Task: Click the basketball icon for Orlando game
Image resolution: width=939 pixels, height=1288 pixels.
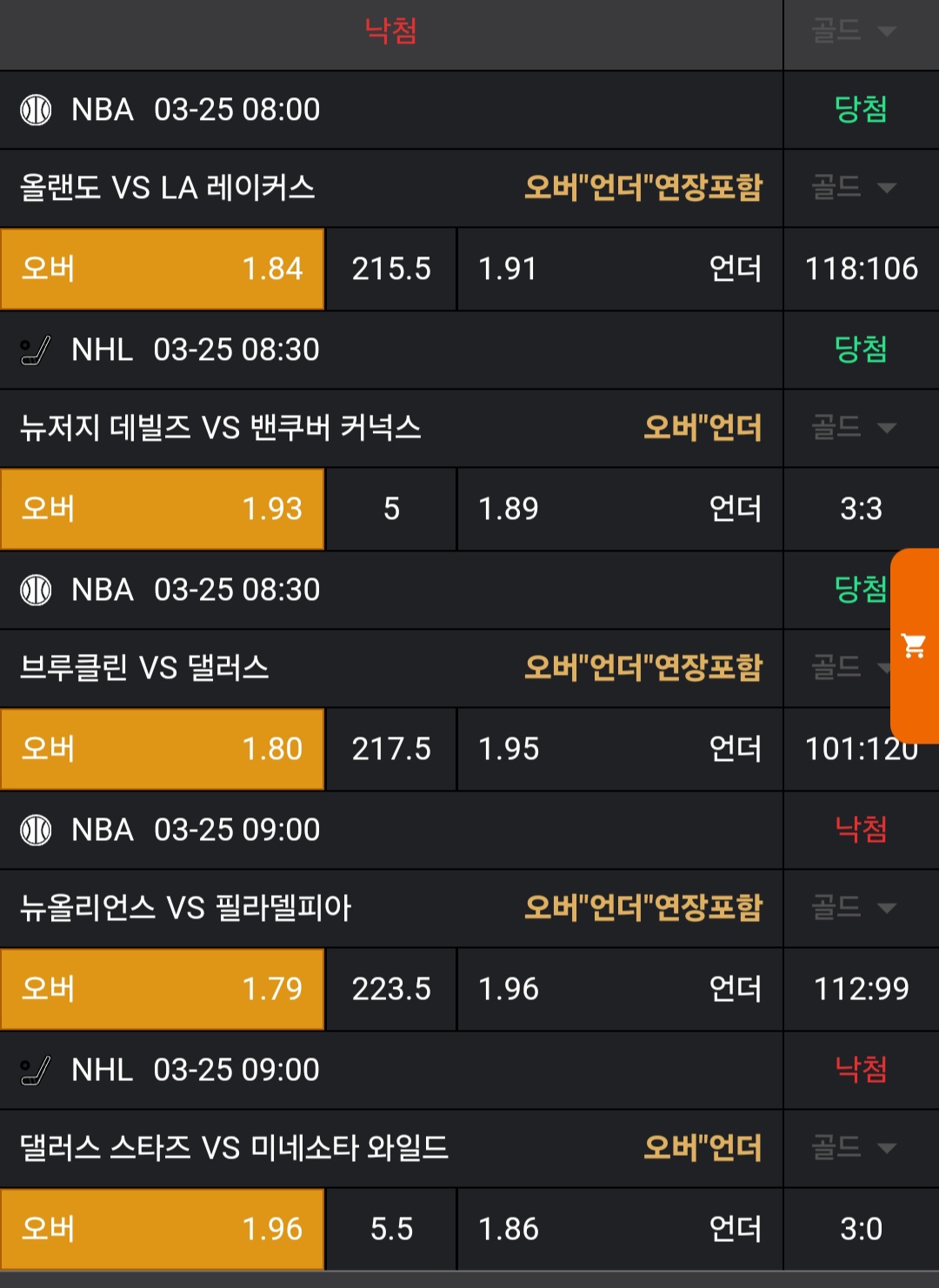Action: [36, 110]
